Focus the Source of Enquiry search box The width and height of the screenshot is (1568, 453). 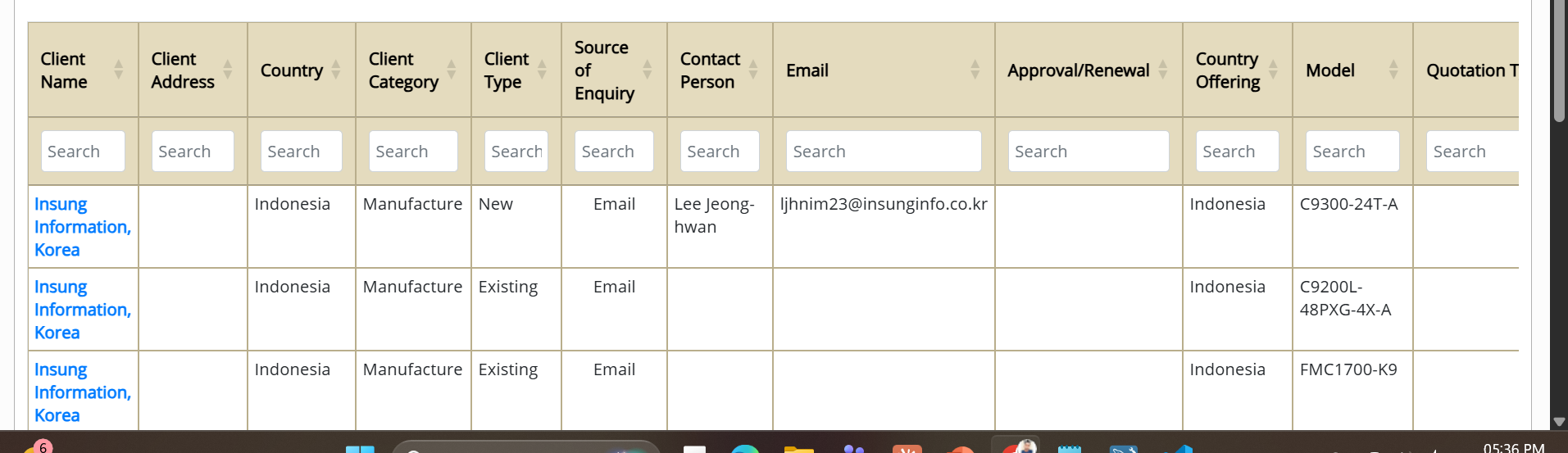click(614, 152)
